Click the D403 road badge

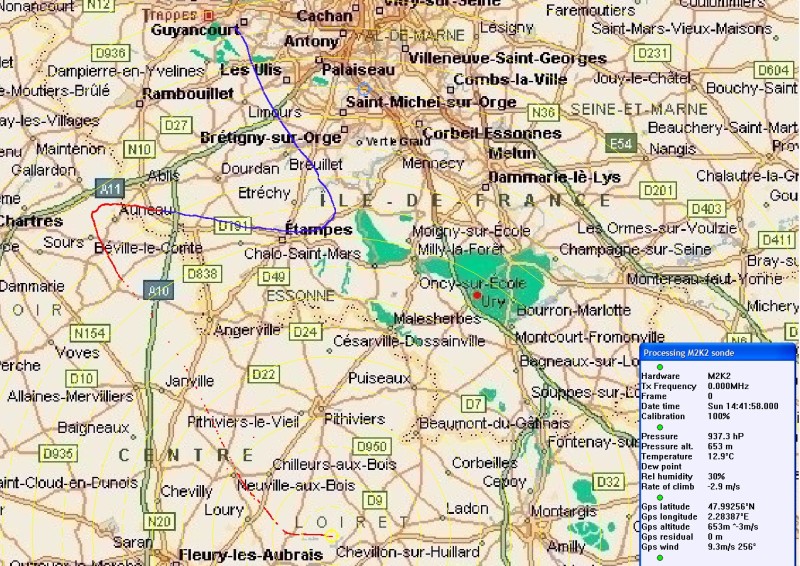707,209
